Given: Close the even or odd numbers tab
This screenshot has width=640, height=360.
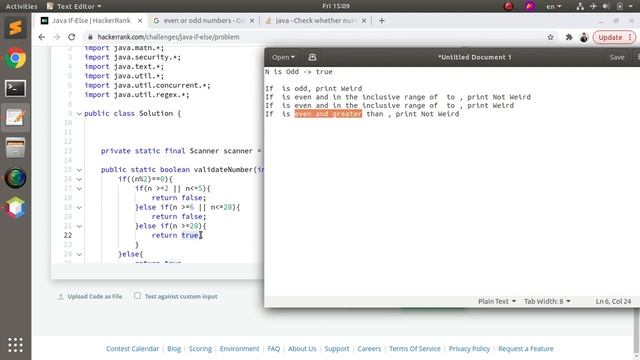Looking at the screenshot, I should [x=252, y=20].
